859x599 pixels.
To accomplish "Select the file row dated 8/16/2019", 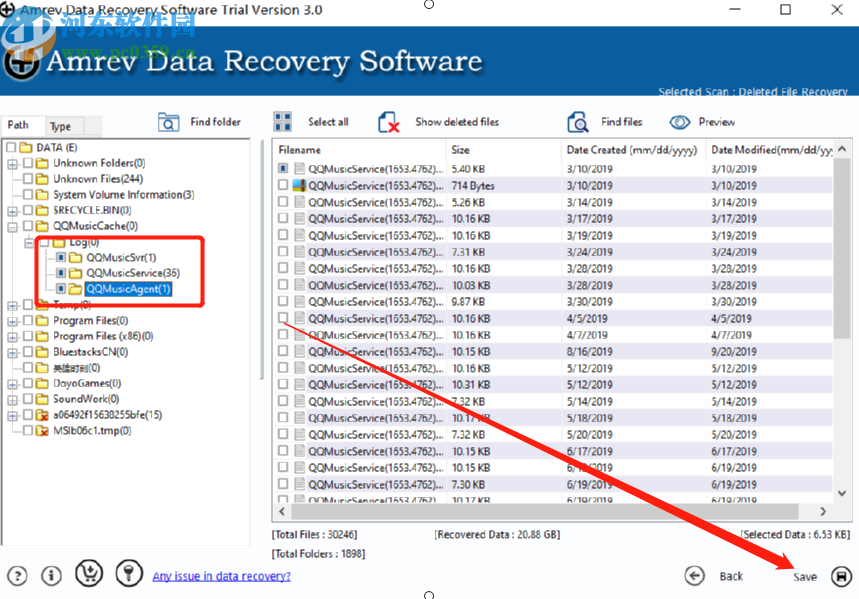I will [x=554, y=351].
